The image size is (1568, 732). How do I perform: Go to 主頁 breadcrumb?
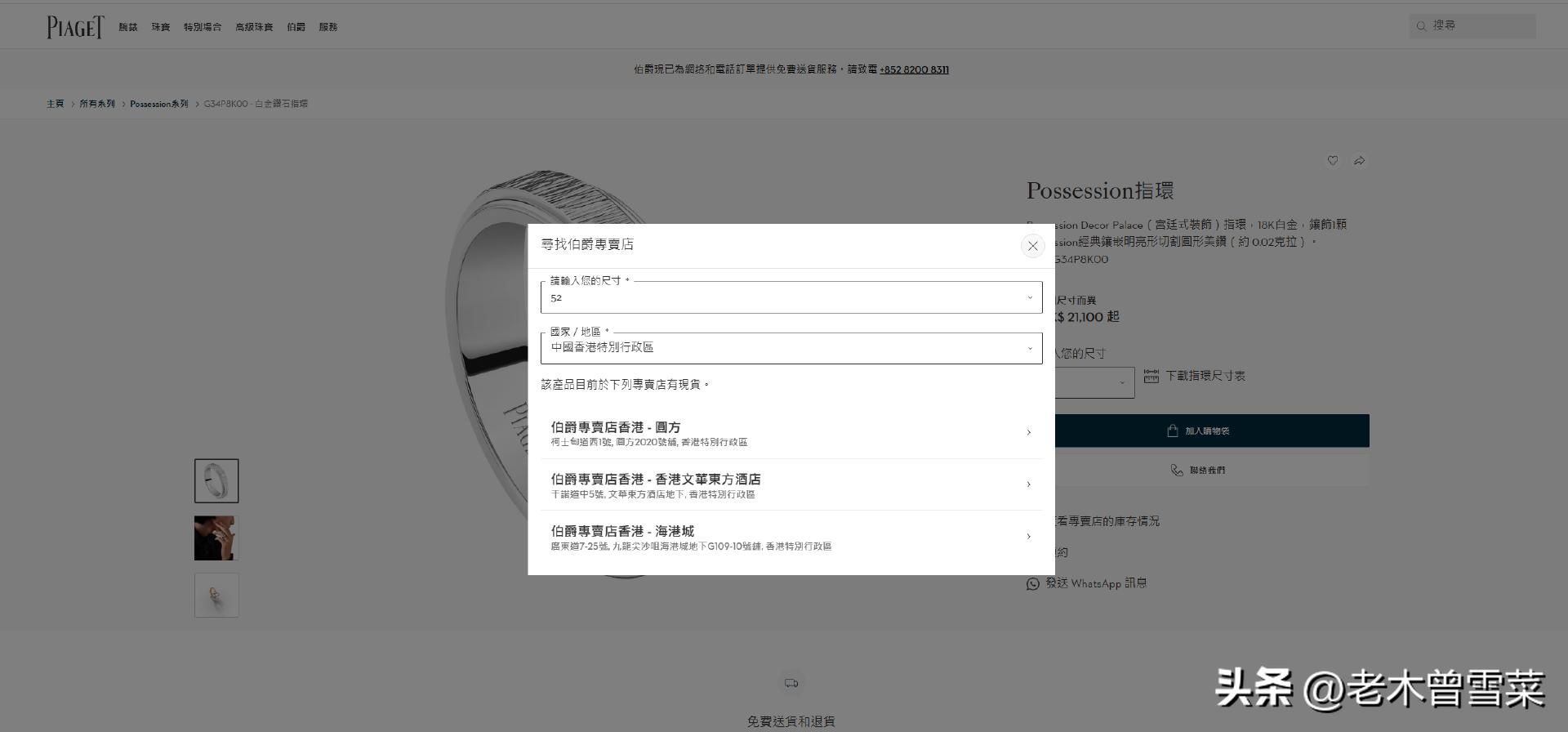(55, 104)
